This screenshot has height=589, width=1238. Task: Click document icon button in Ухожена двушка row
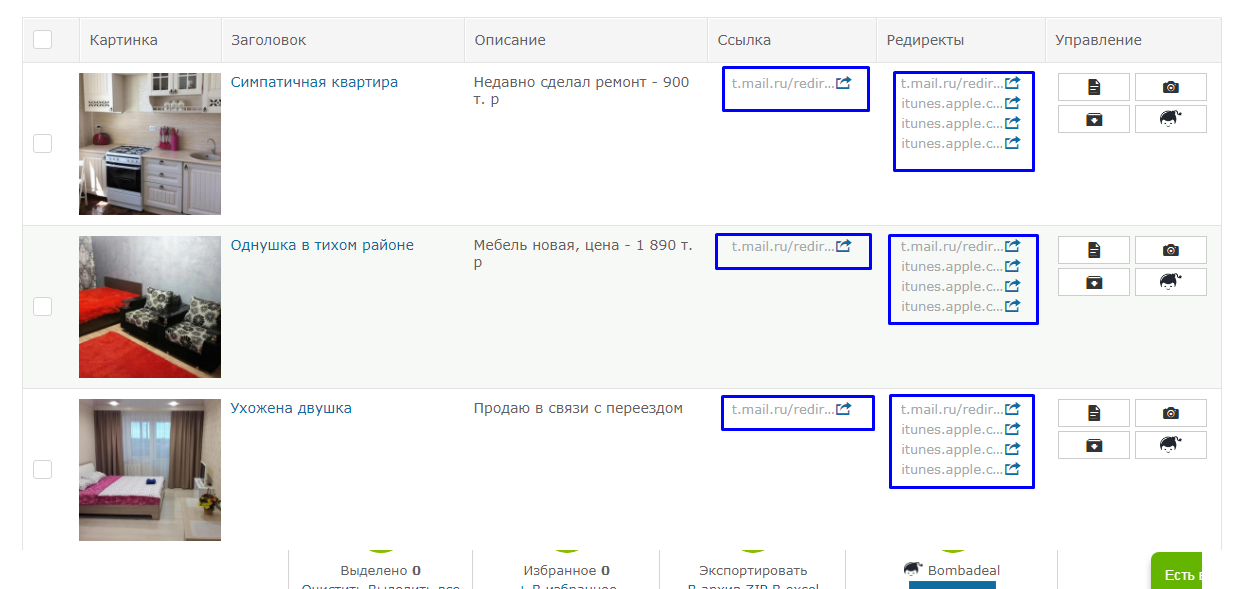1094,413
